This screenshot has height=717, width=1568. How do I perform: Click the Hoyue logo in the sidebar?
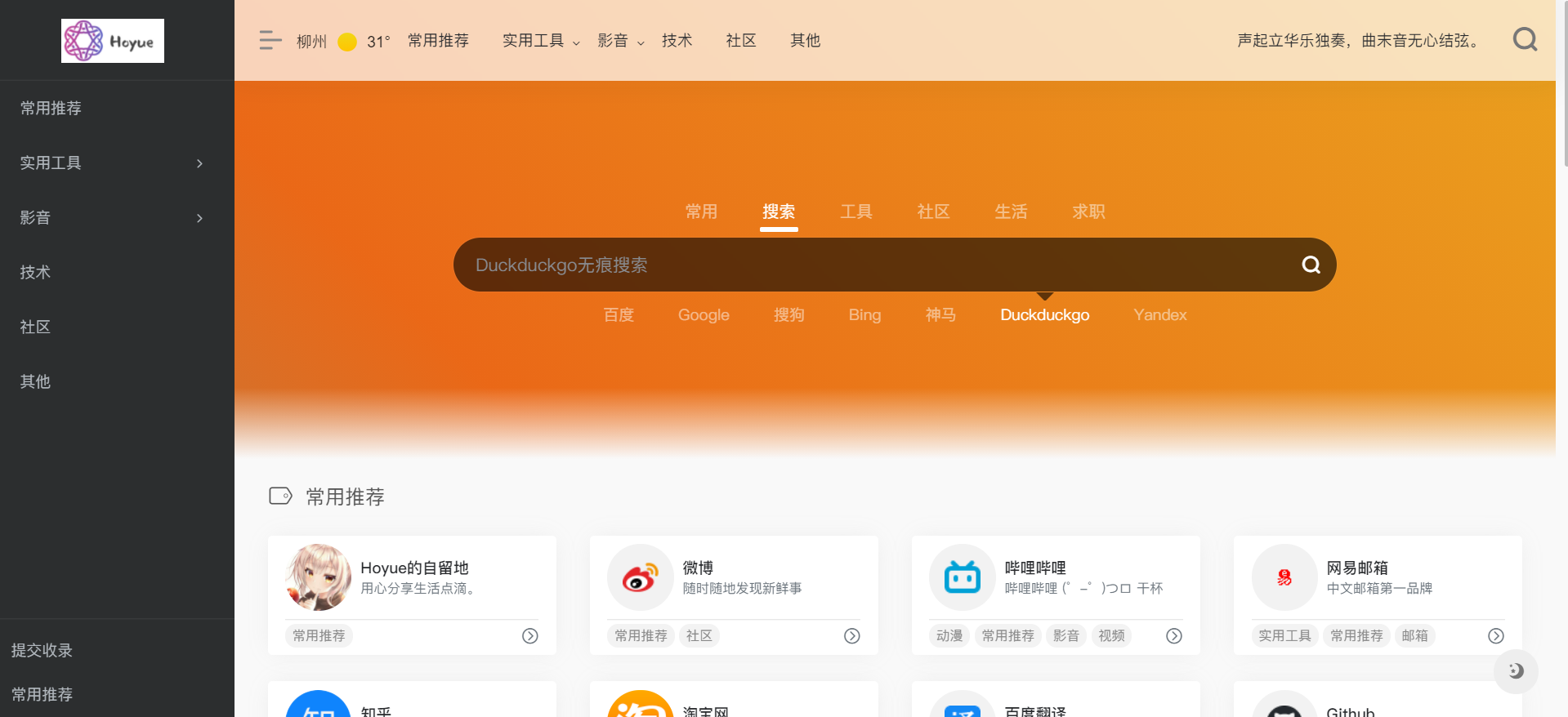[x=113, y=41]
